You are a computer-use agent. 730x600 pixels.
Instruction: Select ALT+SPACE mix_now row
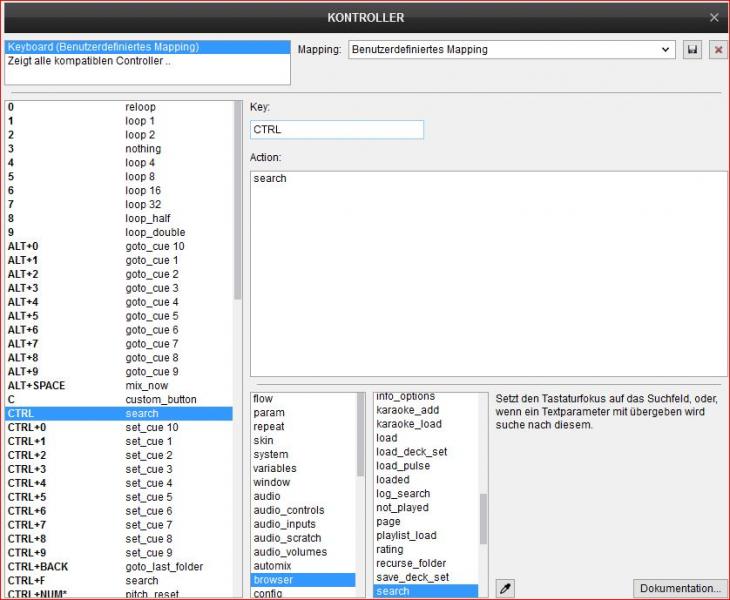click(x=119, y=385)
